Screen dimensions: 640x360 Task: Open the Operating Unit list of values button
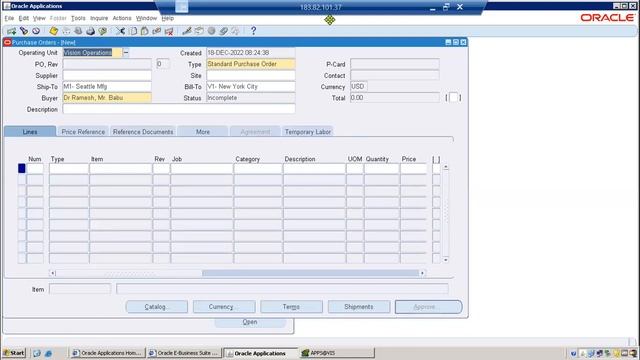(126, 52)
